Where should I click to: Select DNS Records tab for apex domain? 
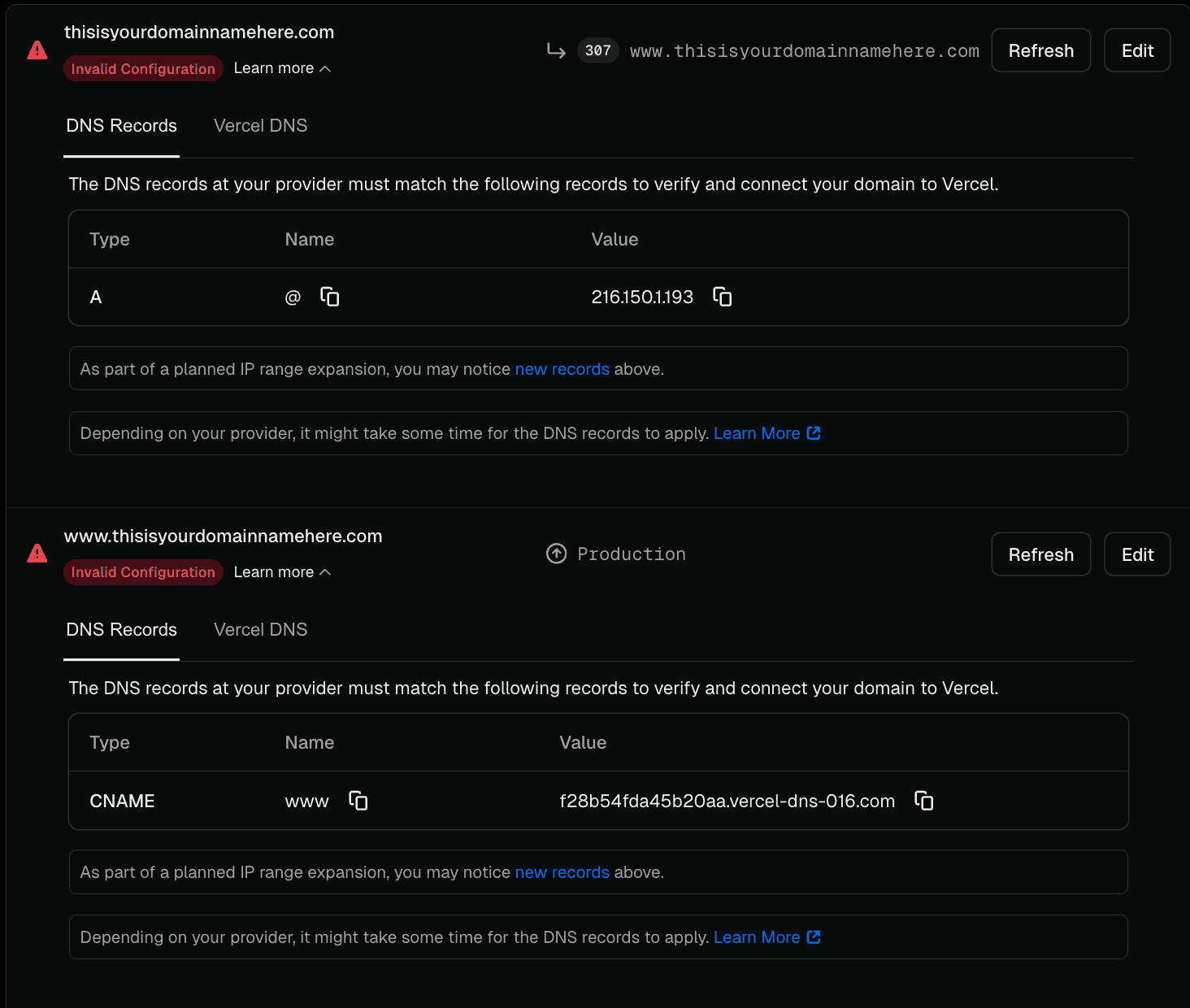tap(122, 126)
